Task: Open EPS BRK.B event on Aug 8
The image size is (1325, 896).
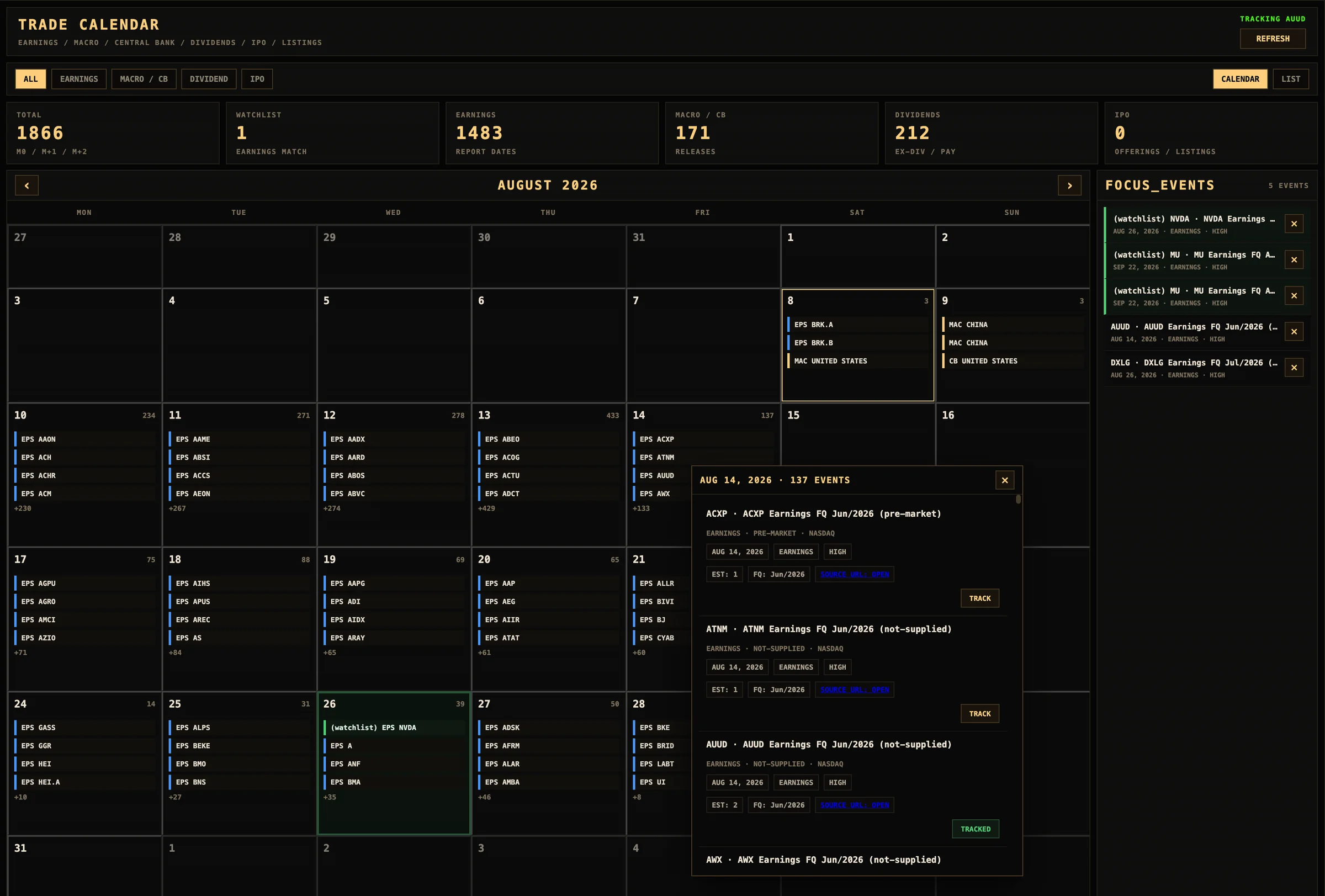Action: click(x=857, y=343)
